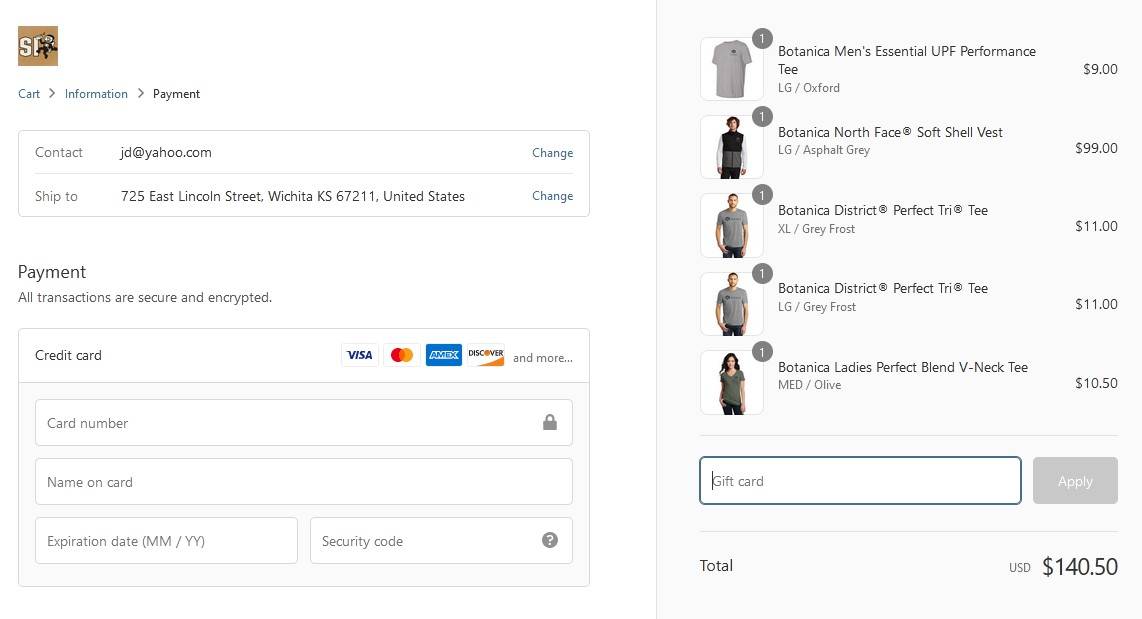This screenshot has height=619, width=1142.
Task: Click quantity badge on LG Grey Frost Tee
Action: click(x=762, y=274)
